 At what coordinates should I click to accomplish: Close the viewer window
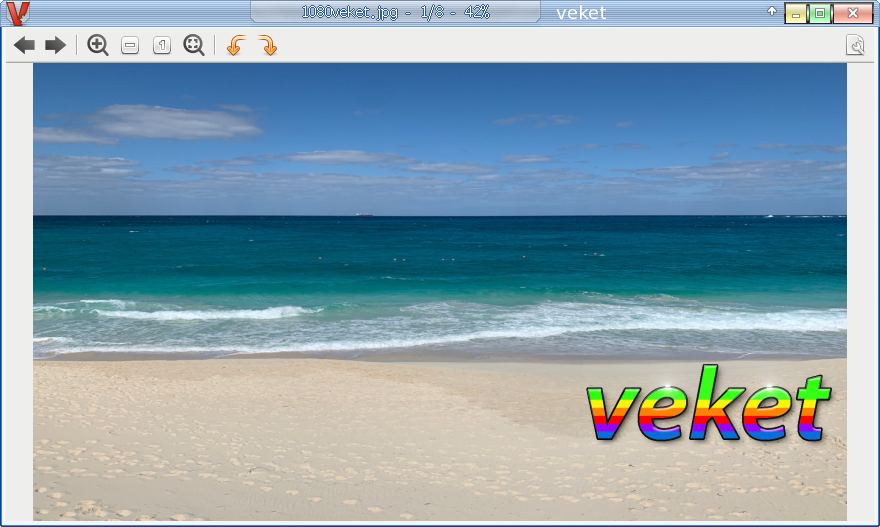tap(852, 13)
